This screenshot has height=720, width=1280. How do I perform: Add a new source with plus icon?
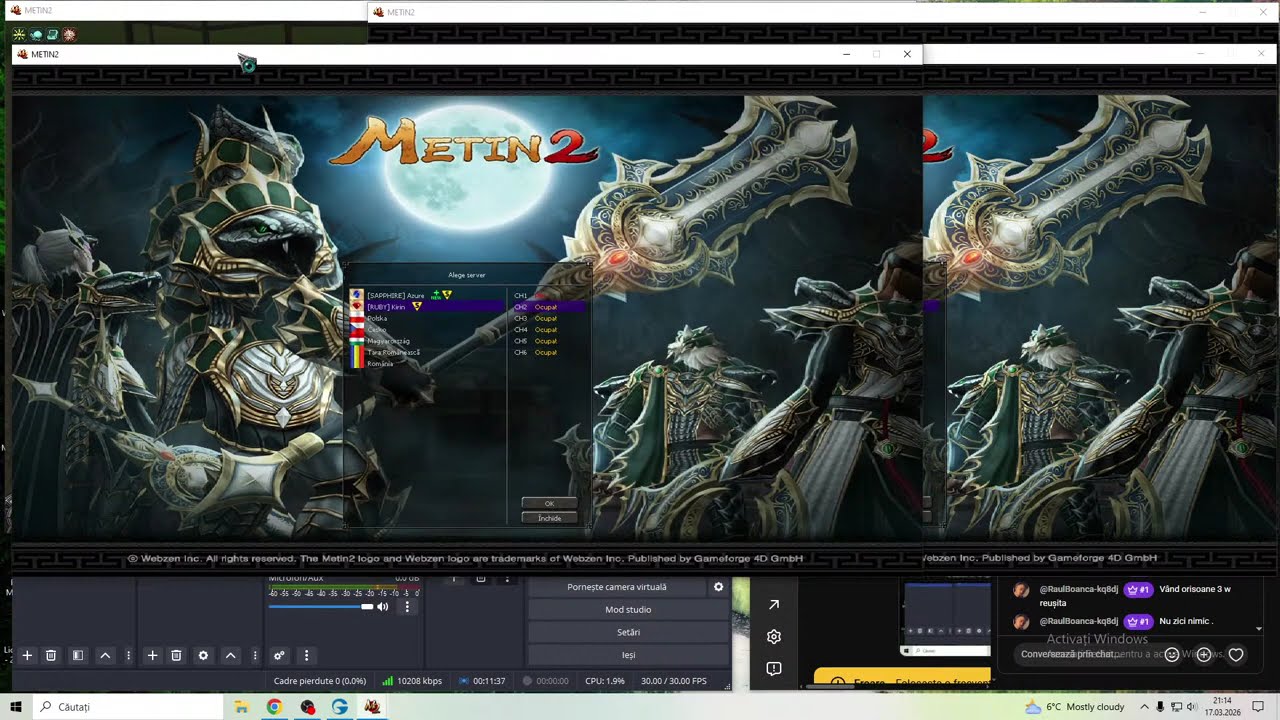point(152,656)
